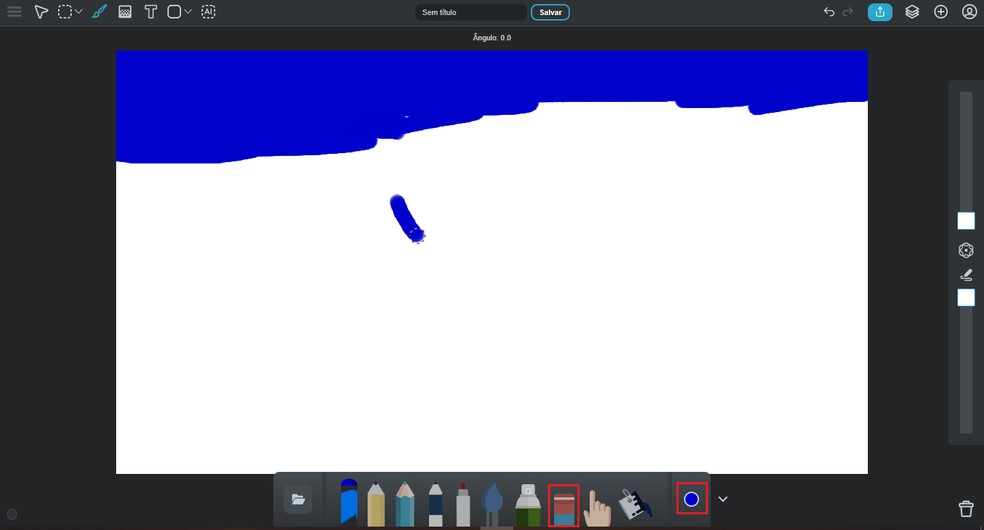Open the Layers panel
This screenshot has width=984, height=530.
pyautogui.click(x=912, y=12)
